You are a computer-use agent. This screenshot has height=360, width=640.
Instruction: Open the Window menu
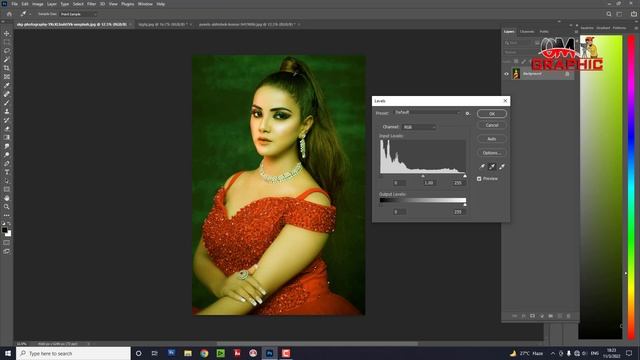[145, 4]
